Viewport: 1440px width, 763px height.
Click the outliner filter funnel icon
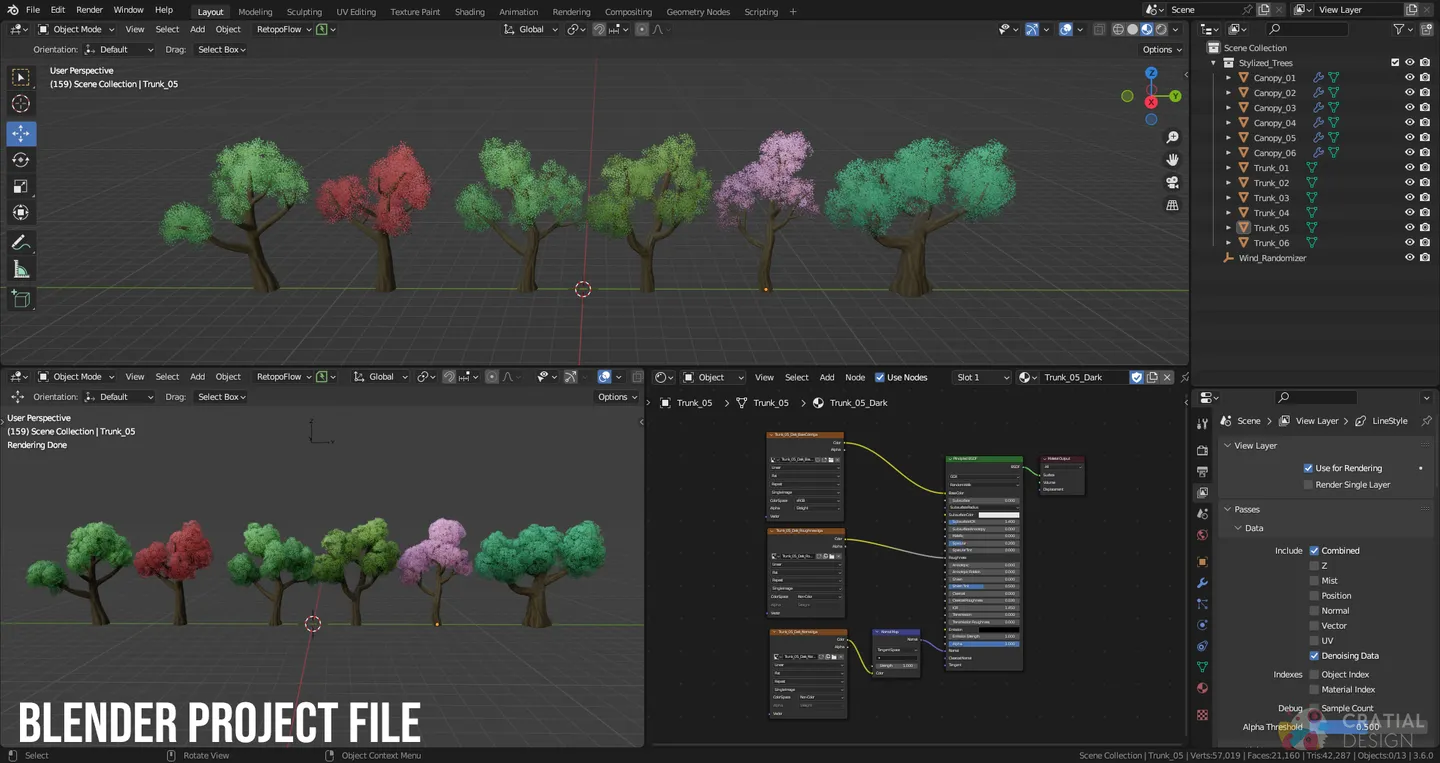pos(1400,30)
